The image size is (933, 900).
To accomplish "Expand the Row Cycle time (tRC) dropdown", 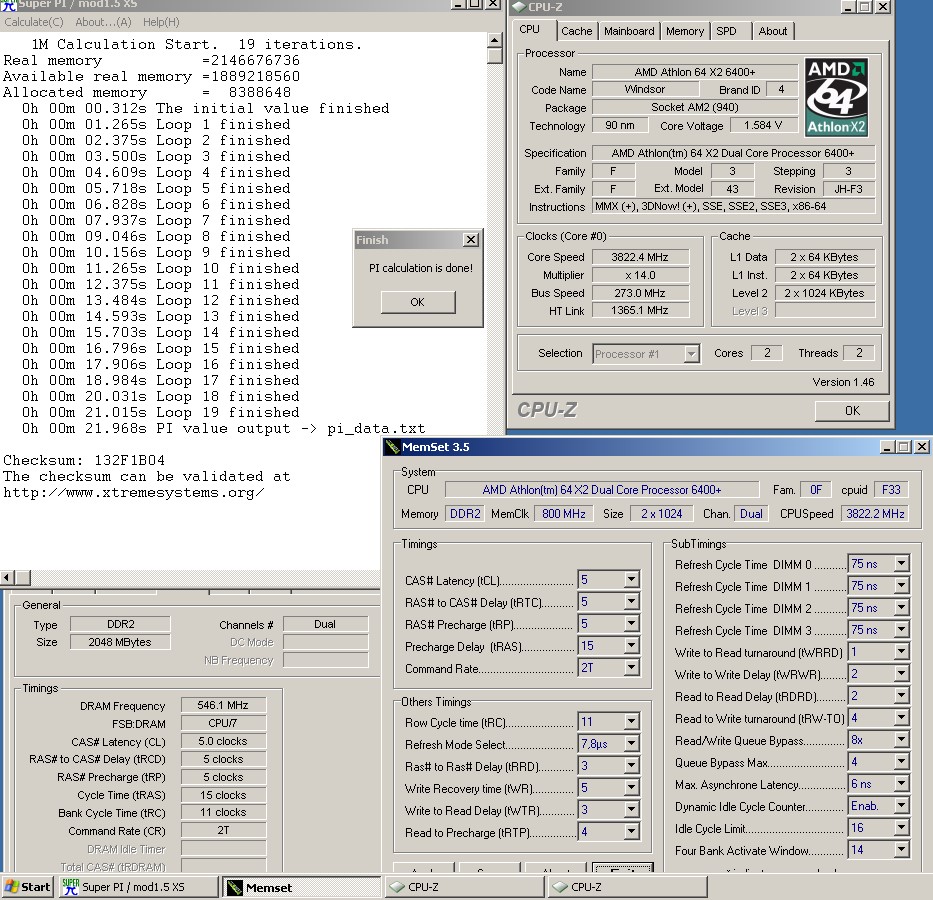I will point(631,722).
